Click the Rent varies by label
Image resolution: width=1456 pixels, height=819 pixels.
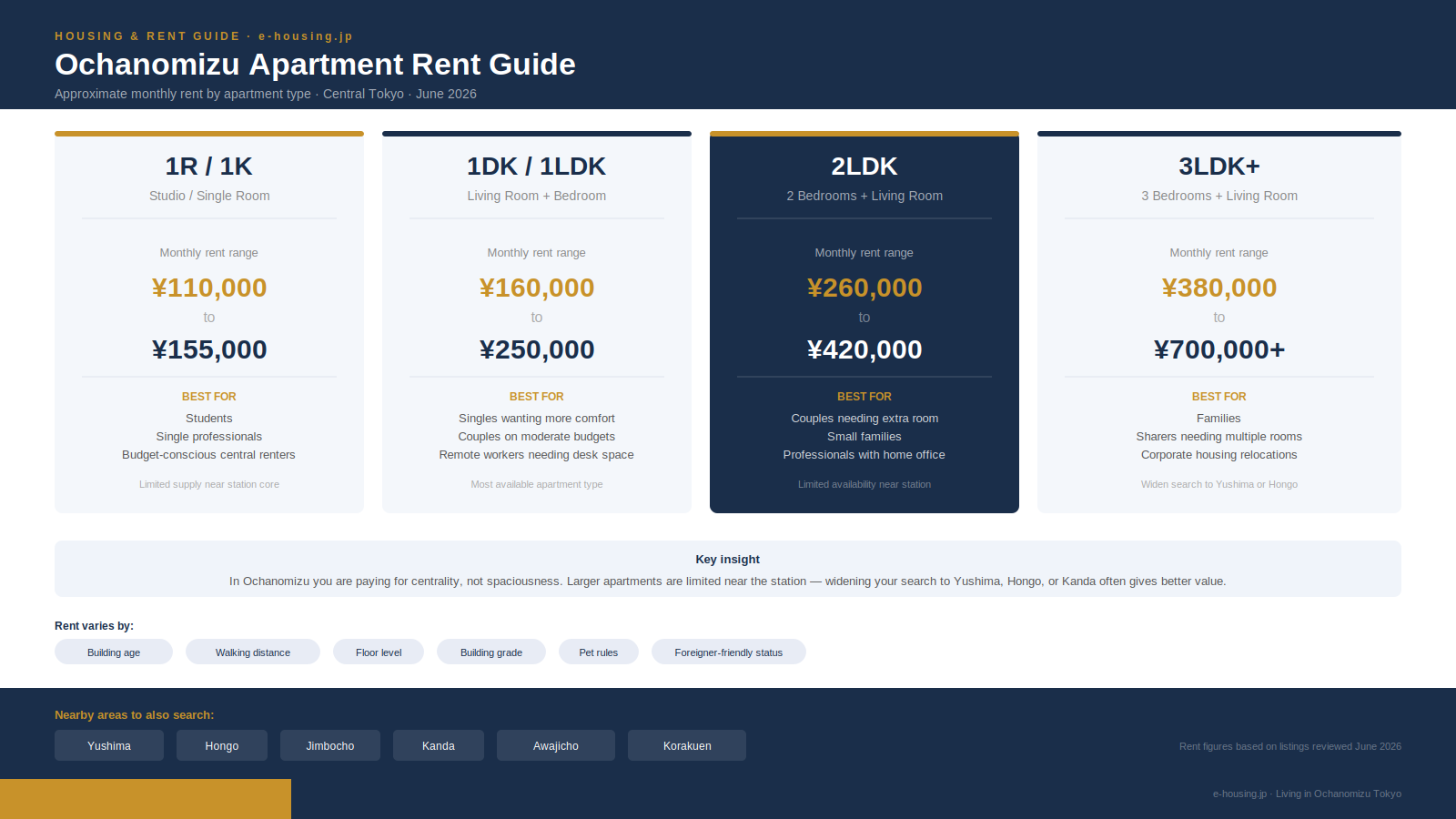point(94,626)
